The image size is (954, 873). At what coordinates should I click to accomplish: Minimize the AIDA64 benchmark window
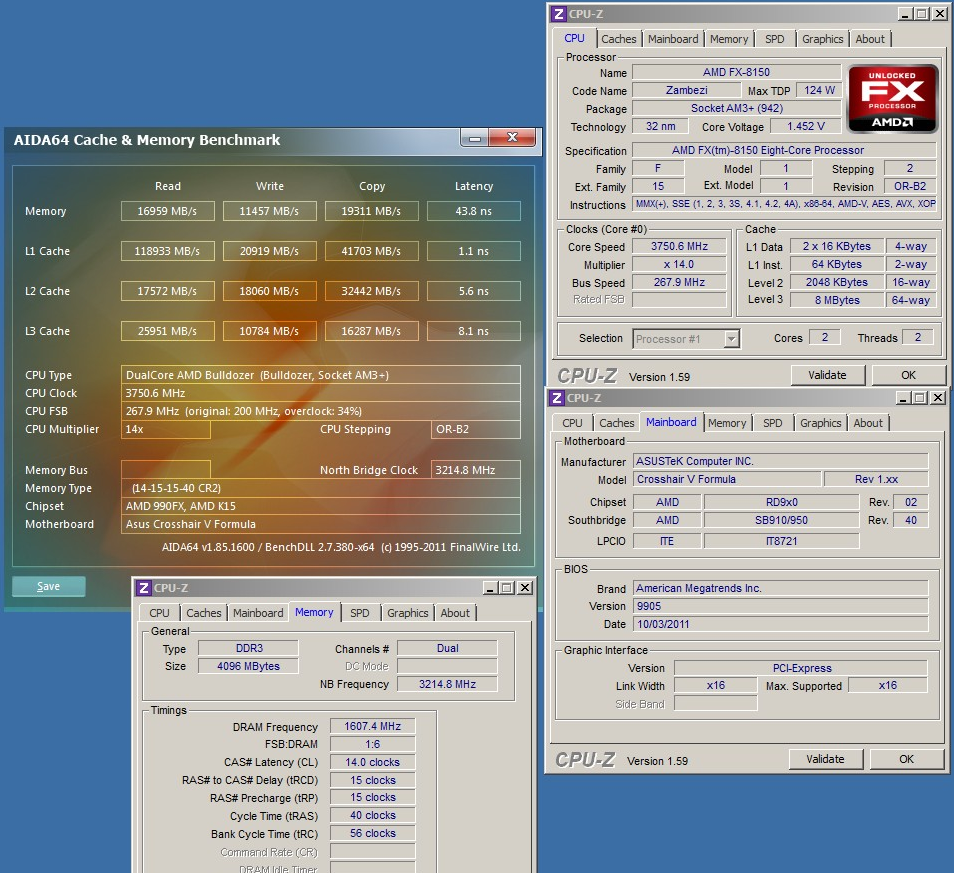coord(475,138)
